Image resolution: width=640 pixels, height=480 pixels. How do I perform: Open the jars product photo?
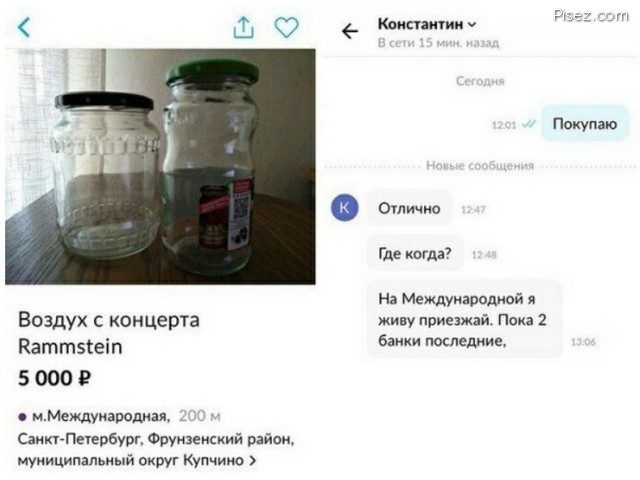[x=160, y=166]
